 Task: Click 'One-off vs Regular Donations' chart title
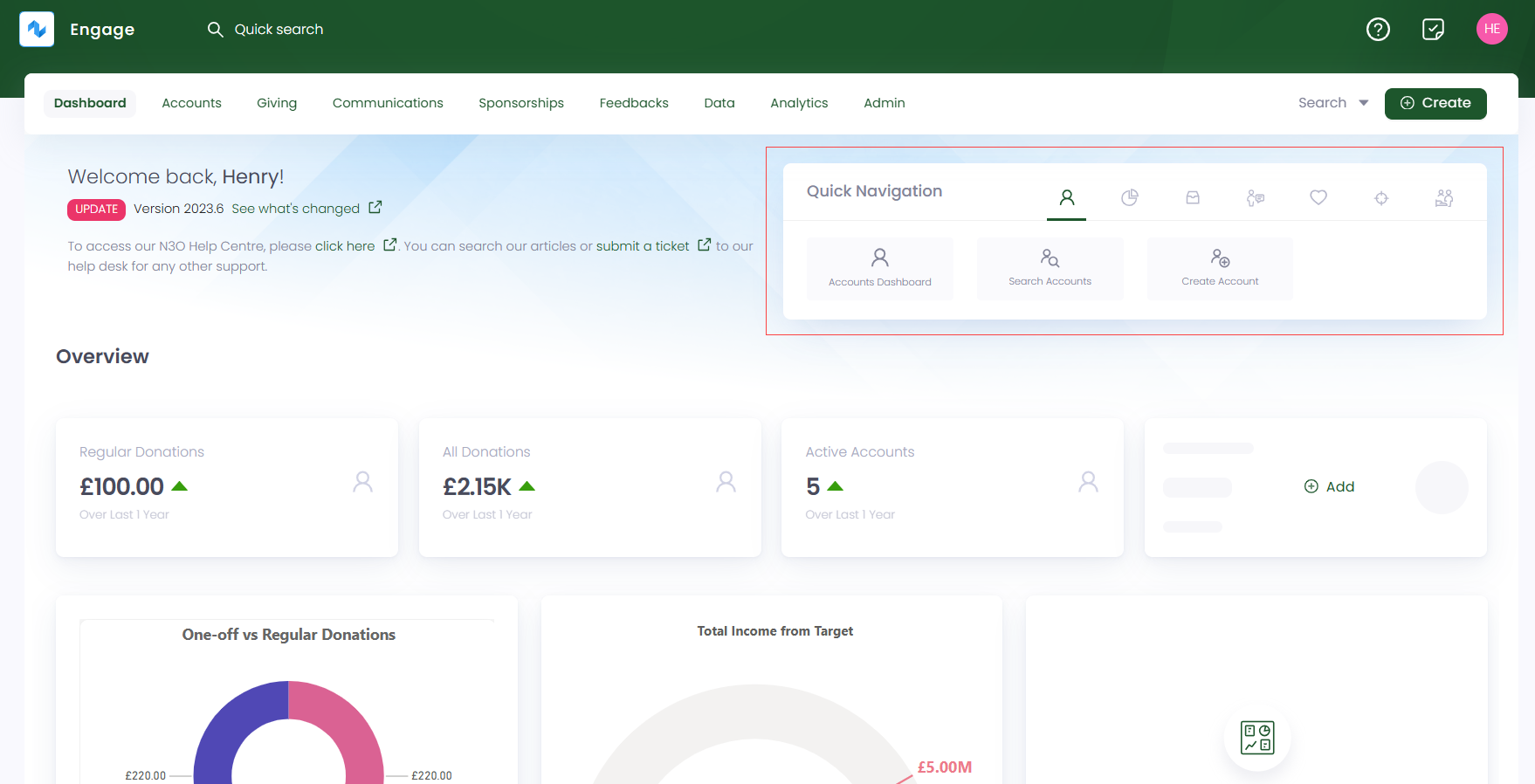pos(289,635)
